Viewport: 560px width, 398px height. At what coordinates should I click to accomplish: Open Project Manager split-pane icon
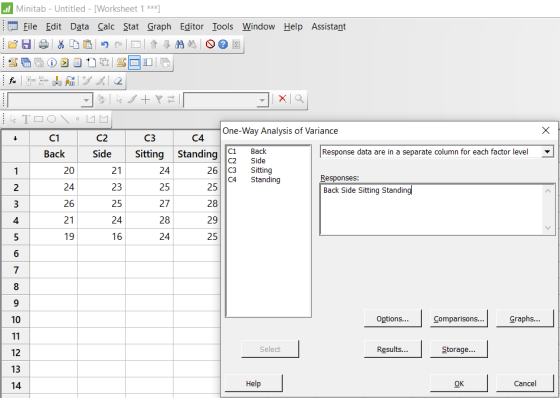coord(148,63)
